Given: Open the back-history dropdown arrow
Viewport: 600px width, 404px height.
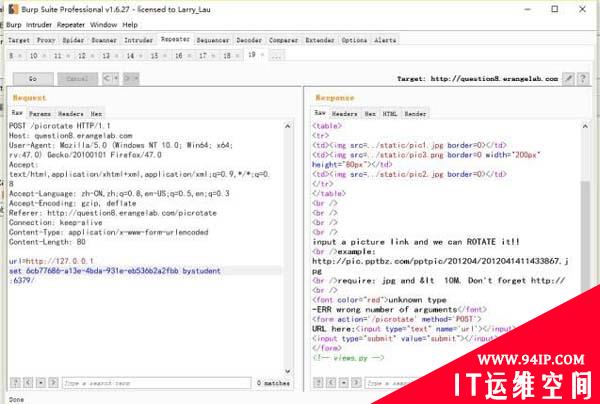Looking at the screenshot, I should pos(116,79).
